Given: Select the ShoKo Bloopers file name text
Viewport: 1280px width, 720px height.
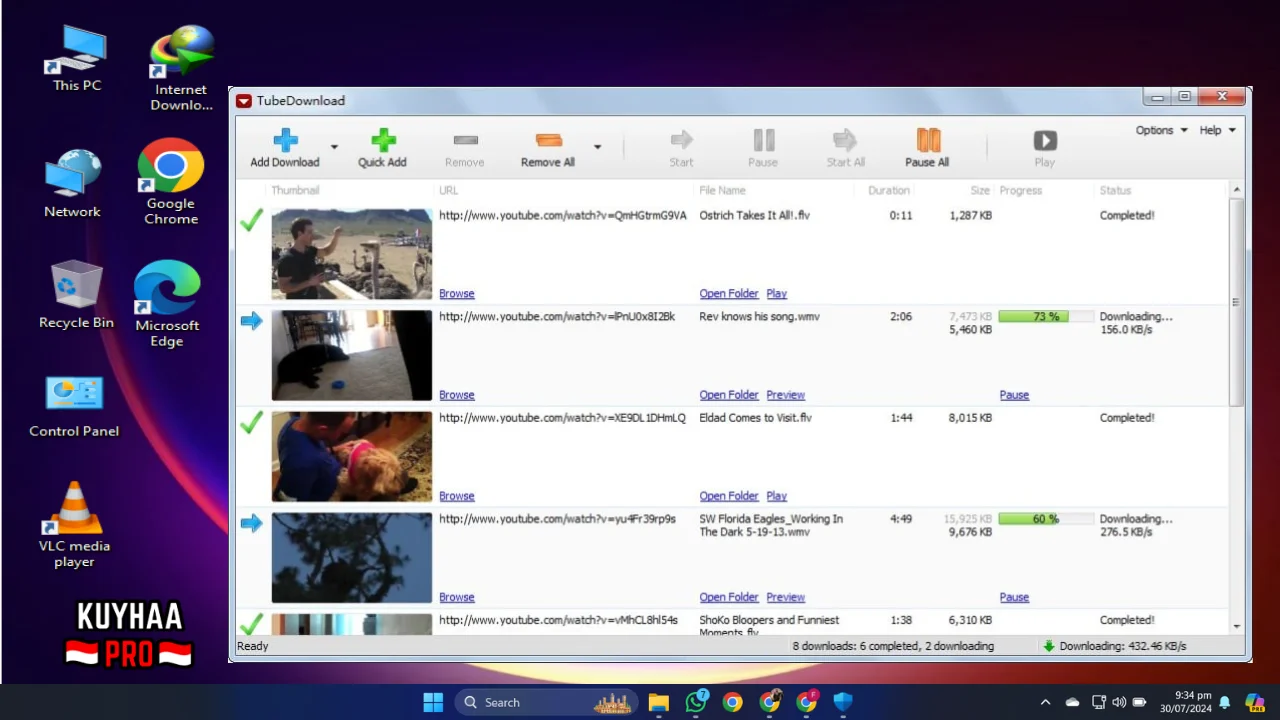Looking at the screenshot, I should click(769, 626).
